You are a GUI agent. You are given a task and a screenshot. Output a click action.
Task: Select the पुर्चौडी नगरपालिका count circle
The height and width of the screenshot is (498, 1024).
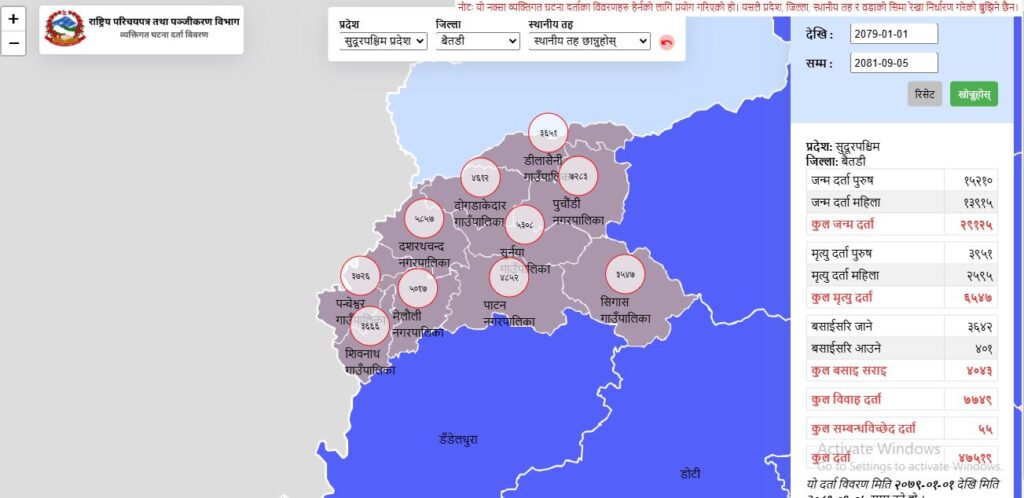click(578, 176)
